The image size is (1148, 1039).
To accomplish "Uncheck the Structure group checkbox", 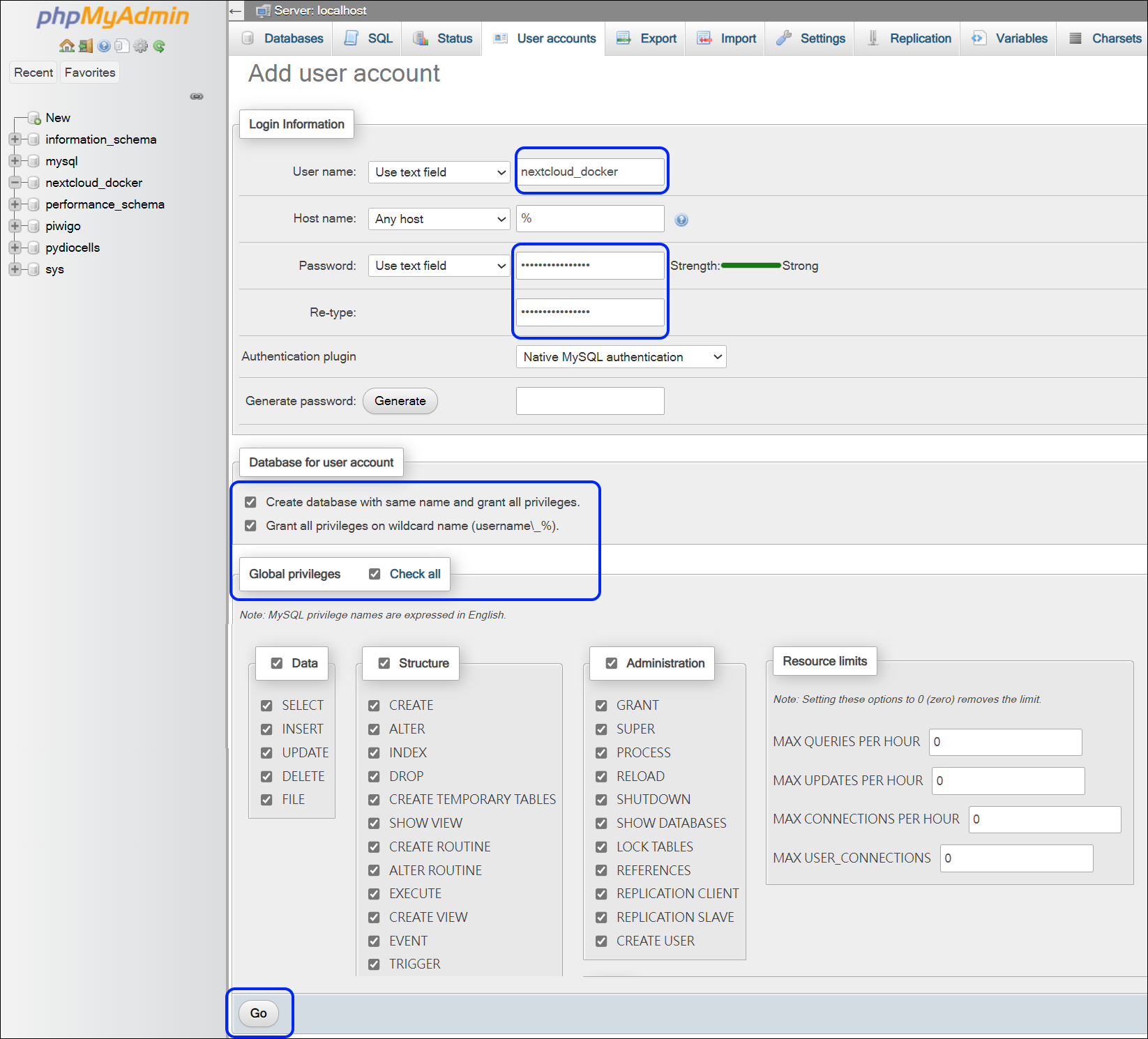I will (384, 663).
